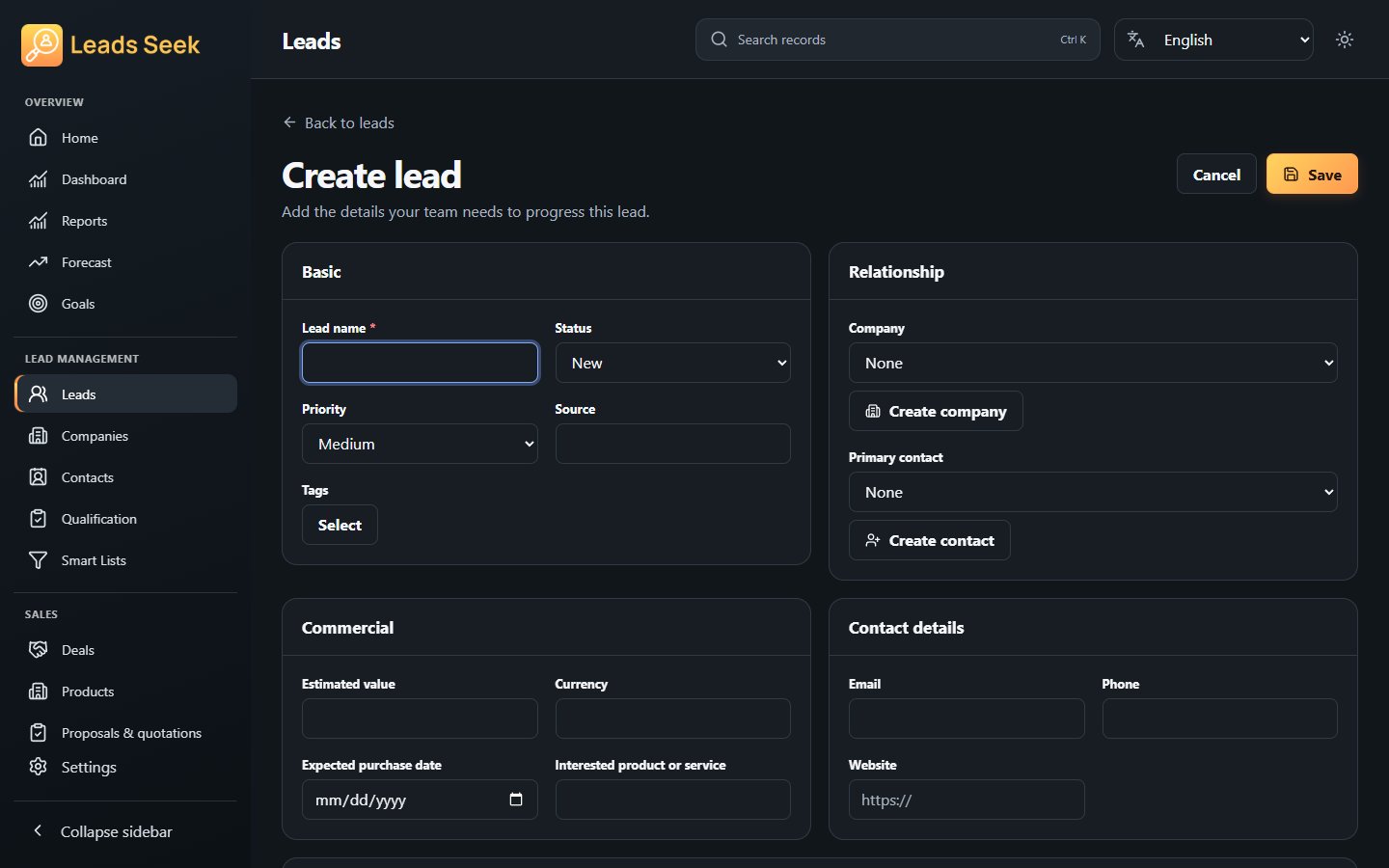Image resolution: width=1389 pixels, height=868 pixels.
Task: Click the Currency input field
Action: click(x=673, y=719)
